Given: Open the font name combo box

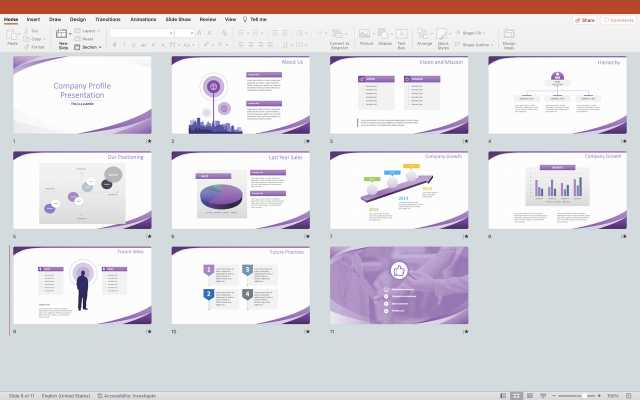Looking at the screenshot, I should click(140, 32).
